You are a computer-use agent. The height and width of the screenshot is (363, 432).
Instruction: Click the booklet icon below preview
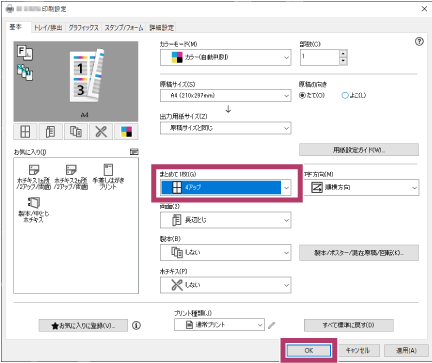click(x=76, y=132)
